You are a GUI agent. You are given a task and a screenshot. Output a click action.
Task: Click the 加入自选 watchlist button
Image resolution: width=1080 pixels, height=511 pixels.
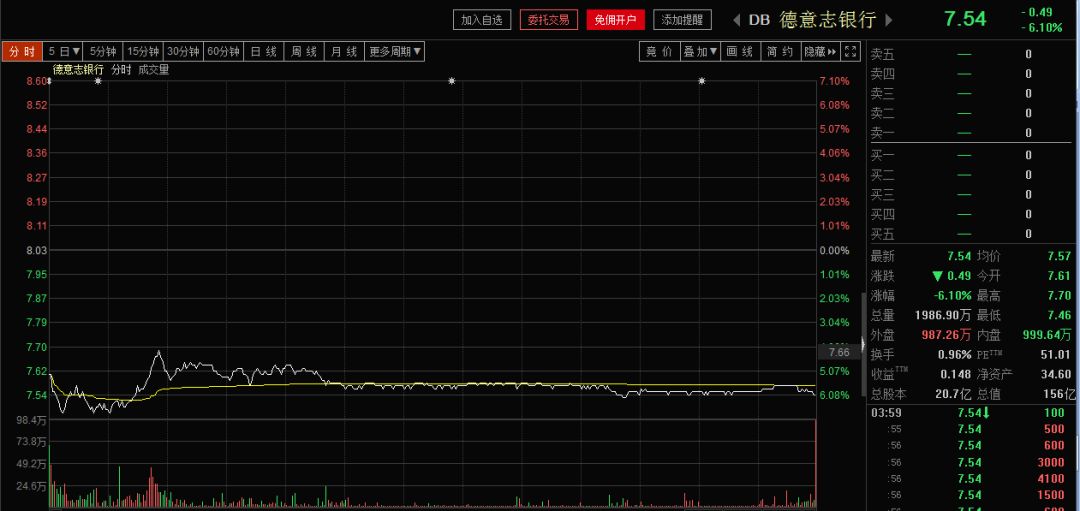pos(482,20)
